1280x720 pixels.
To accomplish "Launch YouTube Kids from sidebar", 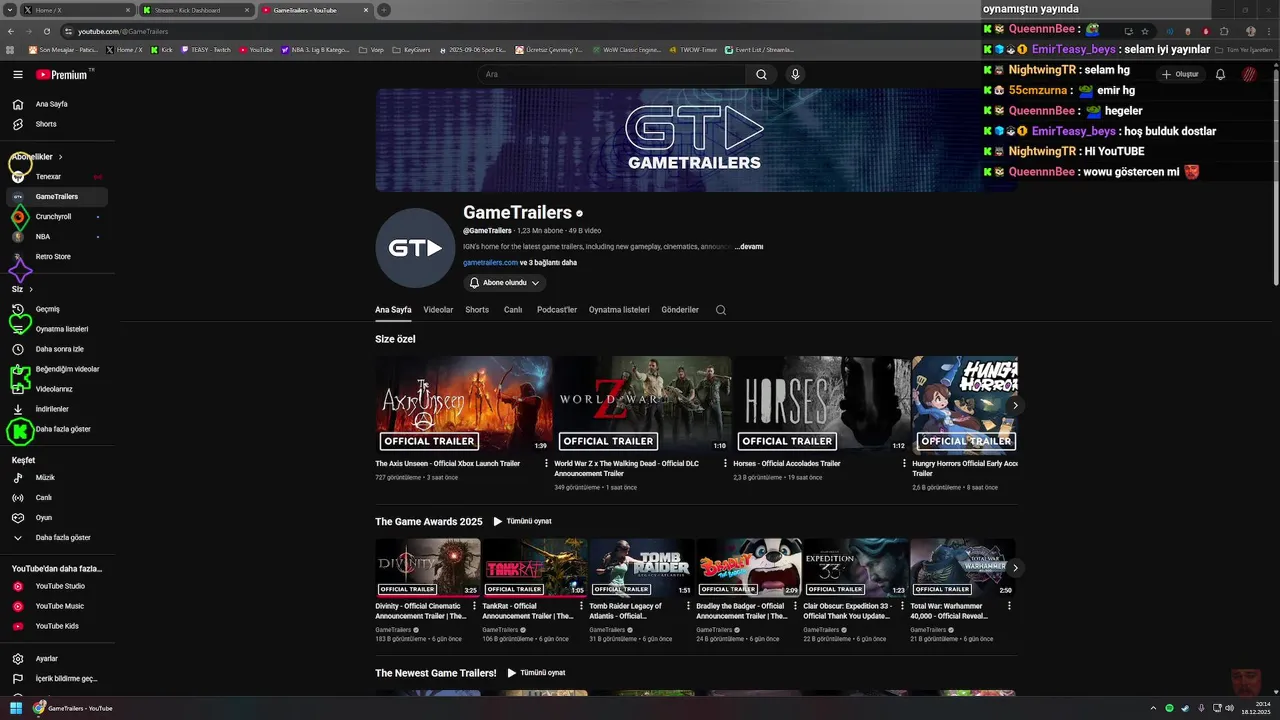I will tap(55, 626).
